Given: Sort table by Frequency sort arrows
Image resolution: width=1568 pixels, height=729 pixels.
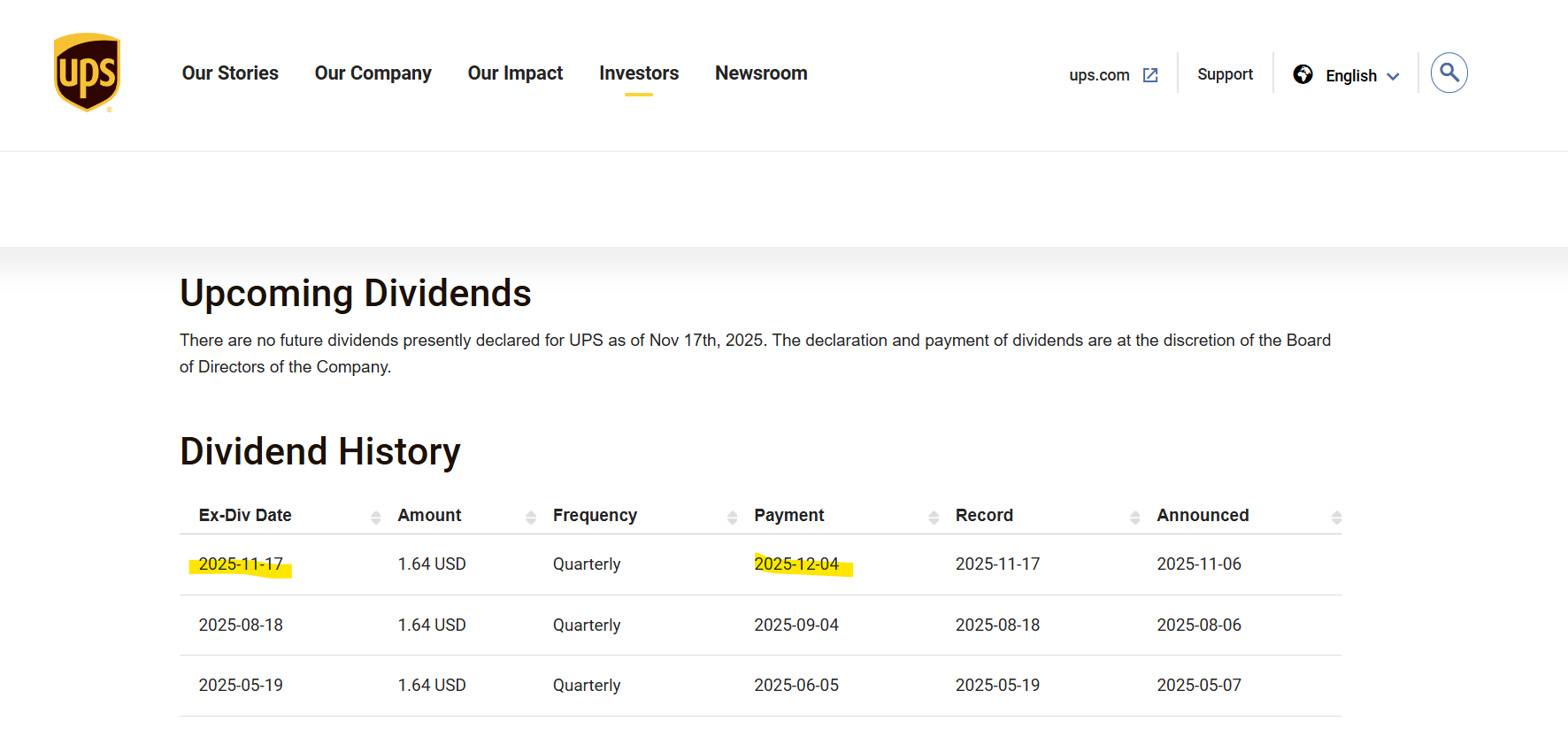Looking at the screenshot, I should [x=732, y=518].
